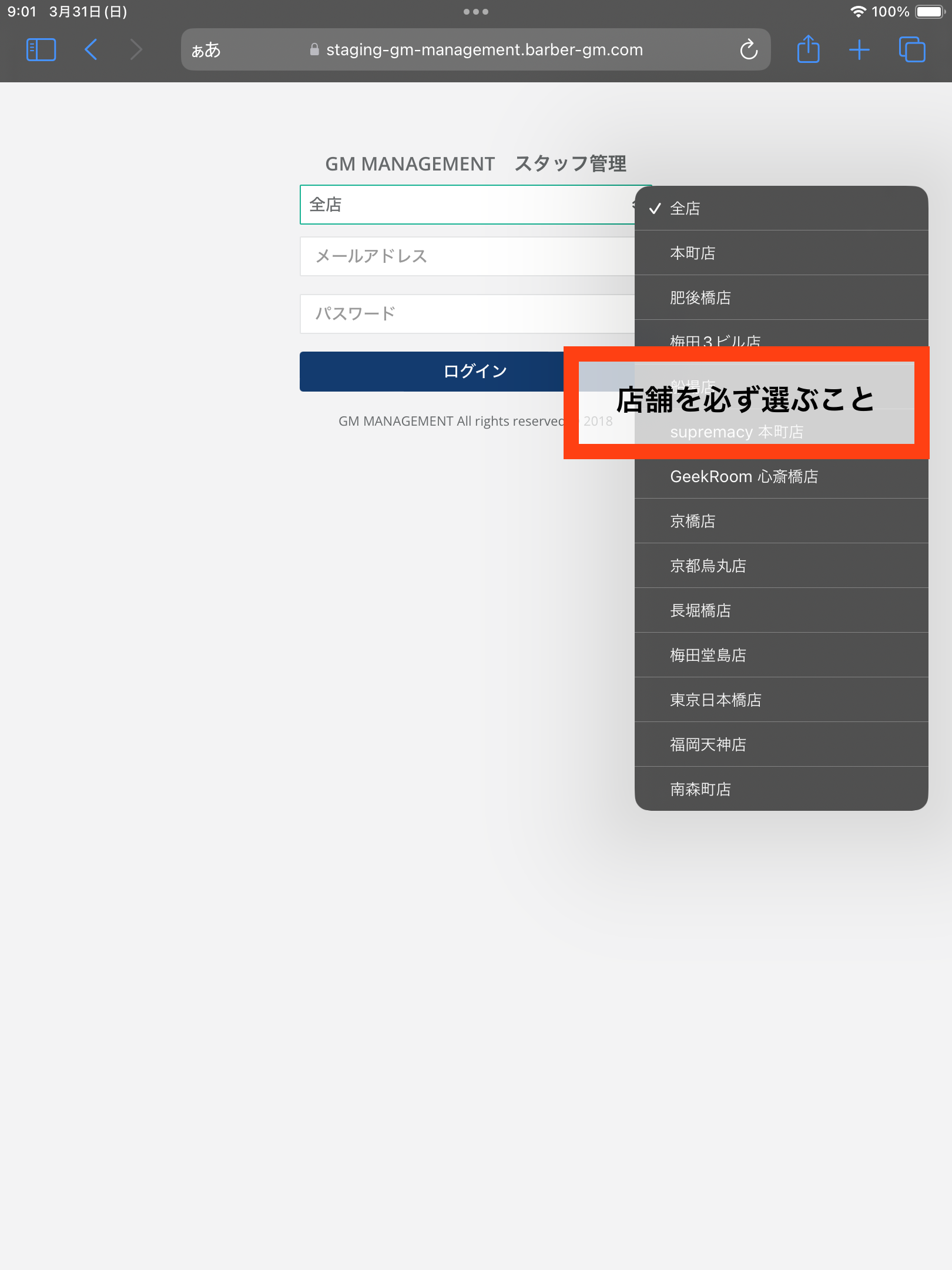
Task: Tap the forward navigation arrow
Action: pos(136,50)
